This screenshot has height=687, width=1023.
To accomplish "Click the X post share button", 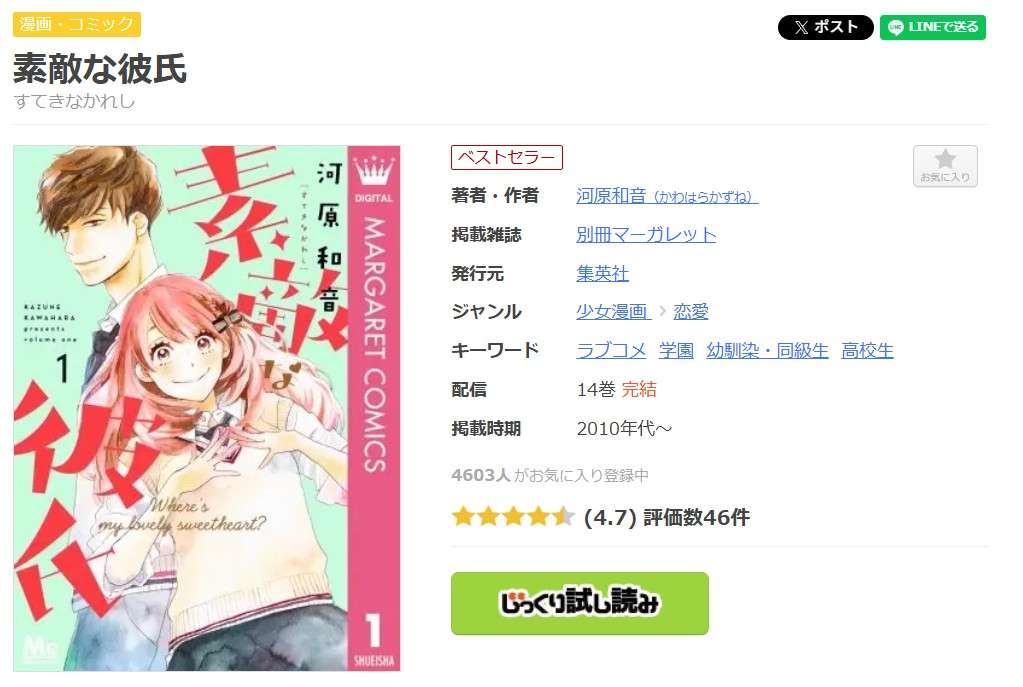I will click(825, 27).
